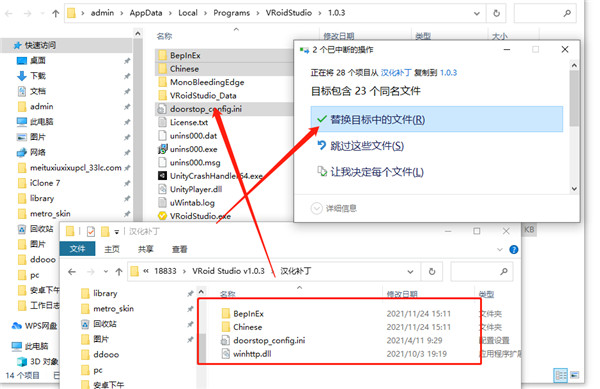Click the up-arrow in the 汉化补丁 window
The width and height of the screenshot is (600, 389).
119,272
